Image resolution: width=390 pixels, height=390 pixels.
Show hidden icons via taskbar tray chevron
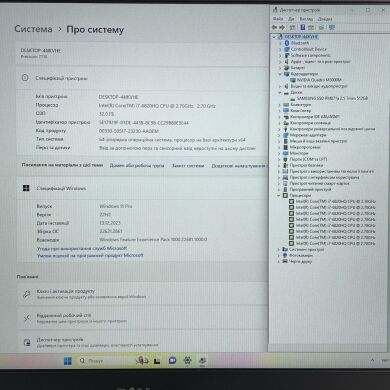pyautogui.click(x=372, y=360)
